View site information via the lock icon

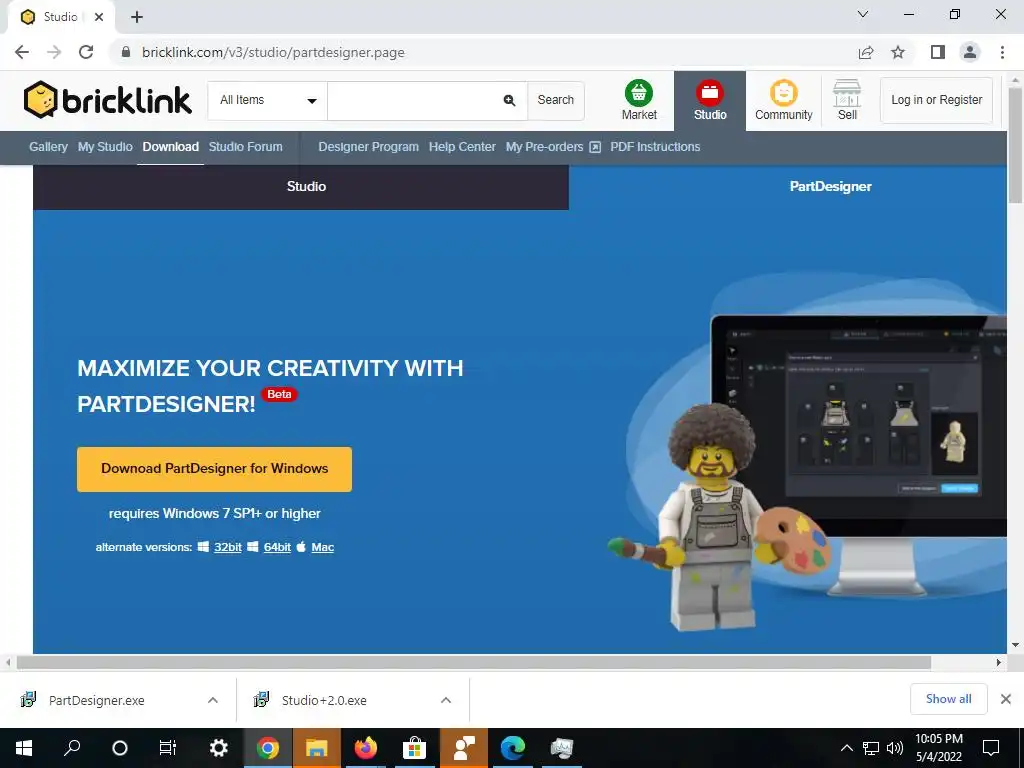pos(126,52)
